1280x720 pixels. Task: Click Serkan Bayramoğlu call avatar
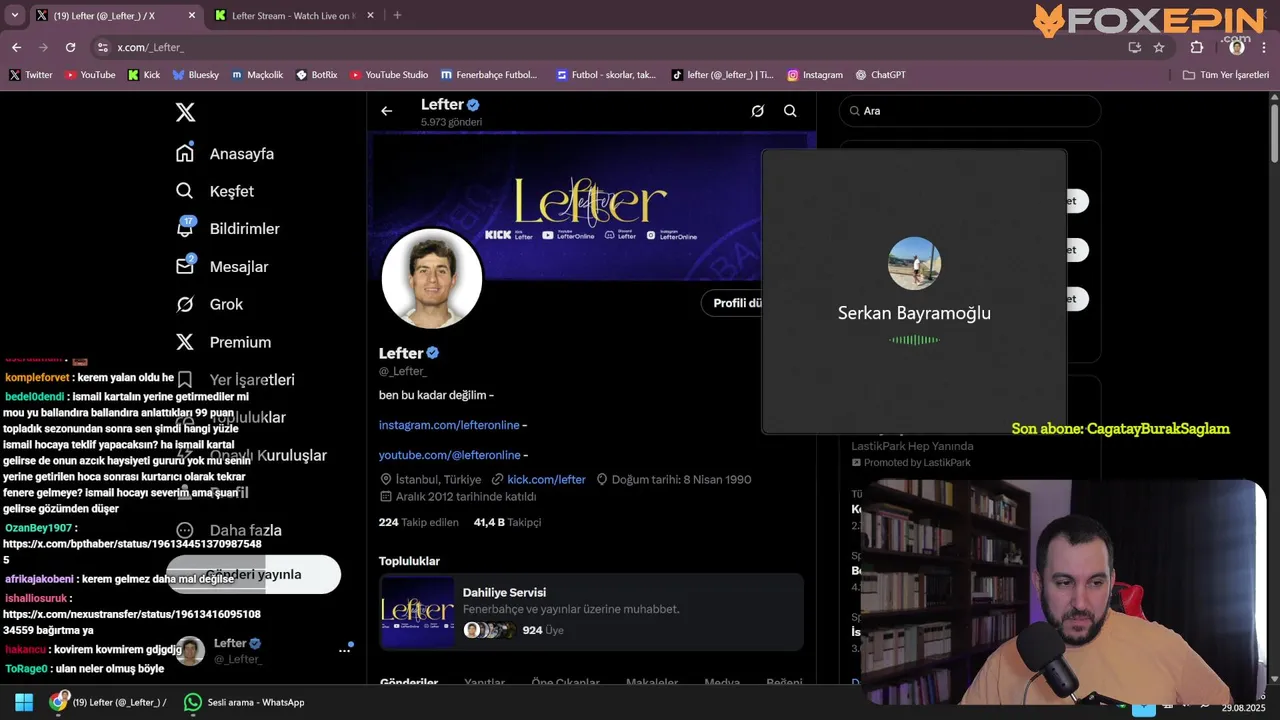tap(914, 263)
